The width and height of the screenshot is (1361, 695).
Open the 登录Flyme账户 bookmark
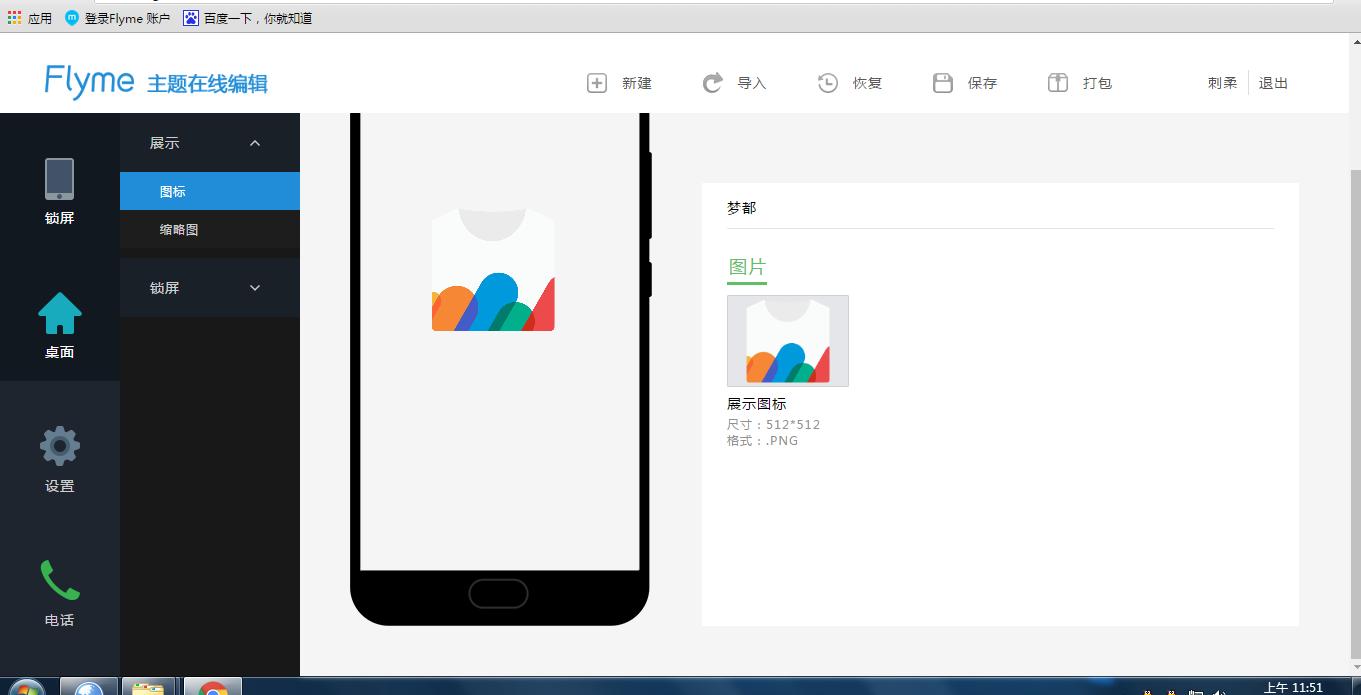point(119,17)
